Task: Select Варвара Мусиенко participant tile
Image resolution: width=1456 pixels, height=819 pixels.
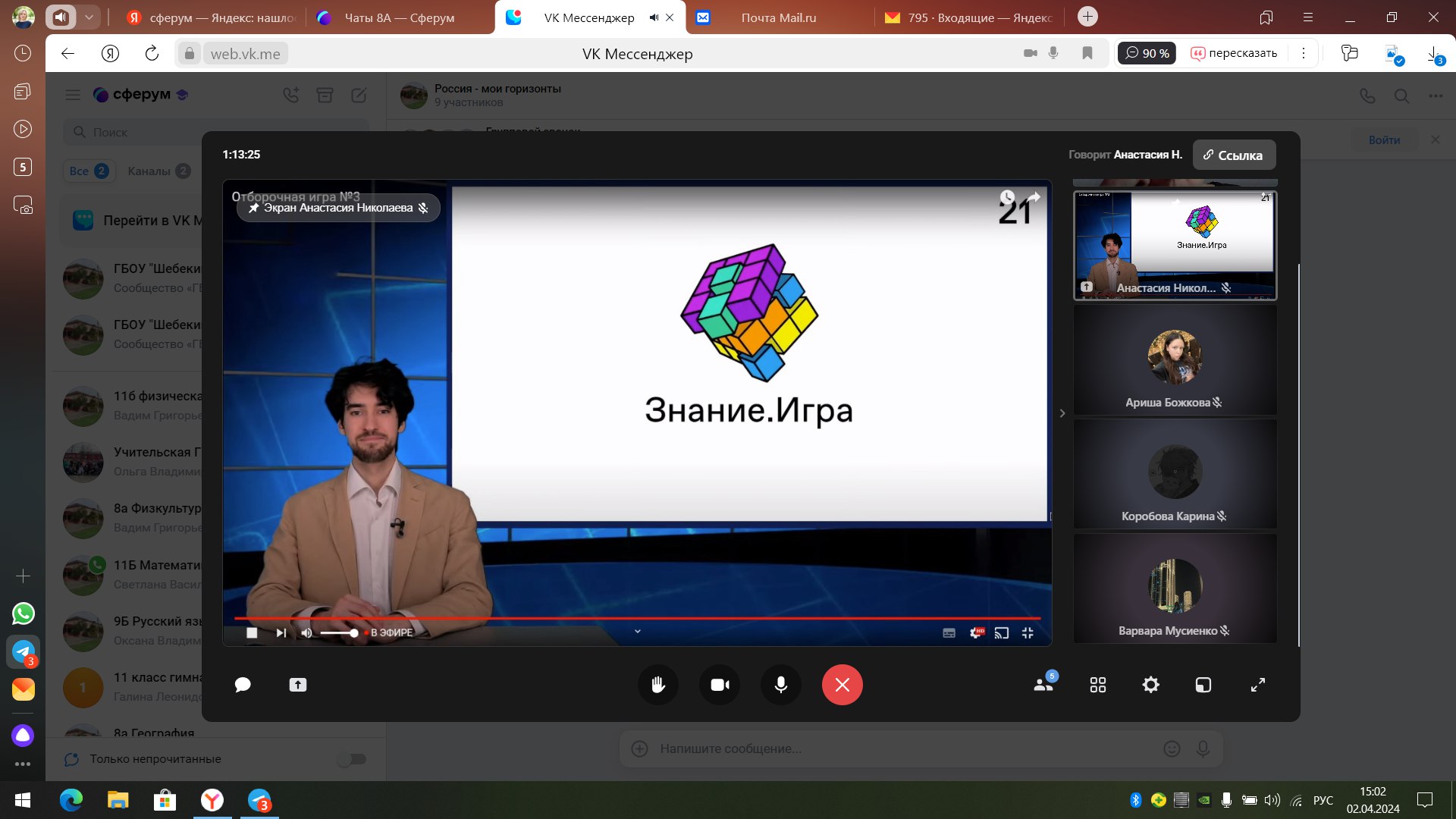Action: [1175, 588]
